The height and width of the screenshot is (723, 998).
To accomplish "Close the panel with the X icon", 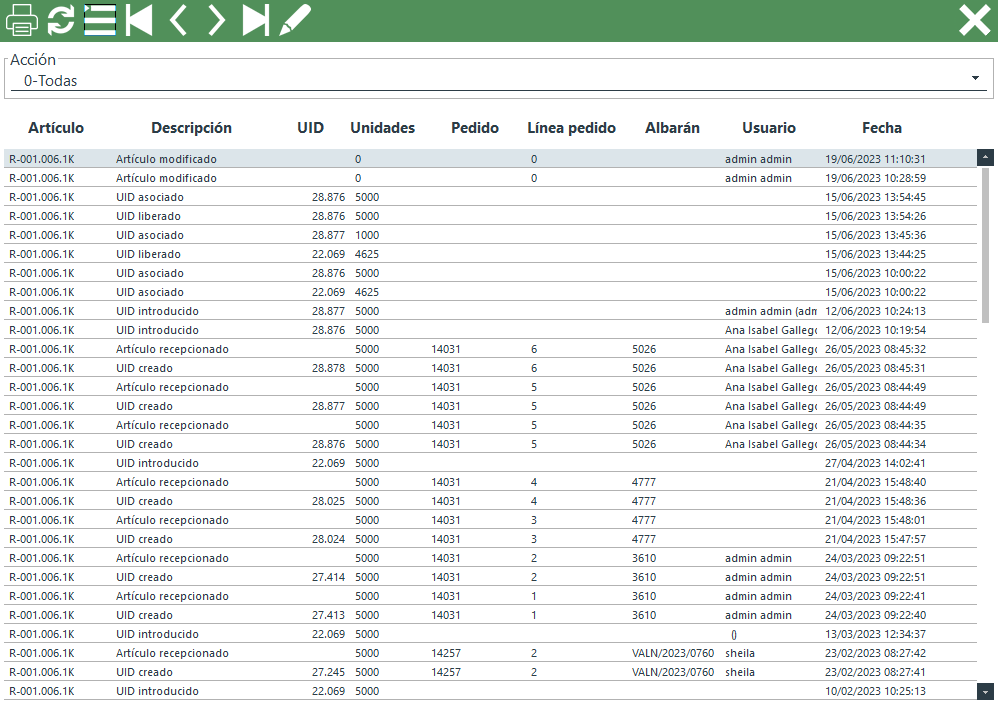I will tap(974, 20).
